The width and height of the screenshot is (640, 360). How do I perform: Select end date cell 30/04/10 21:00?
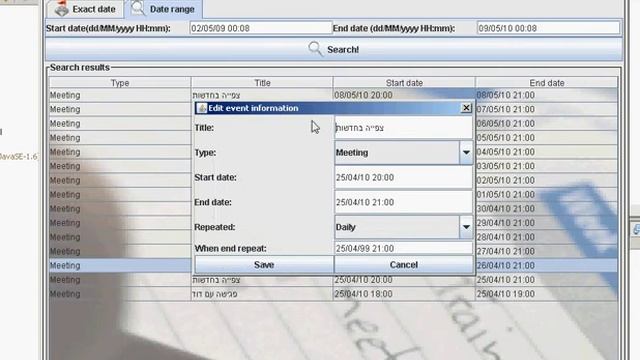(547, 209)
